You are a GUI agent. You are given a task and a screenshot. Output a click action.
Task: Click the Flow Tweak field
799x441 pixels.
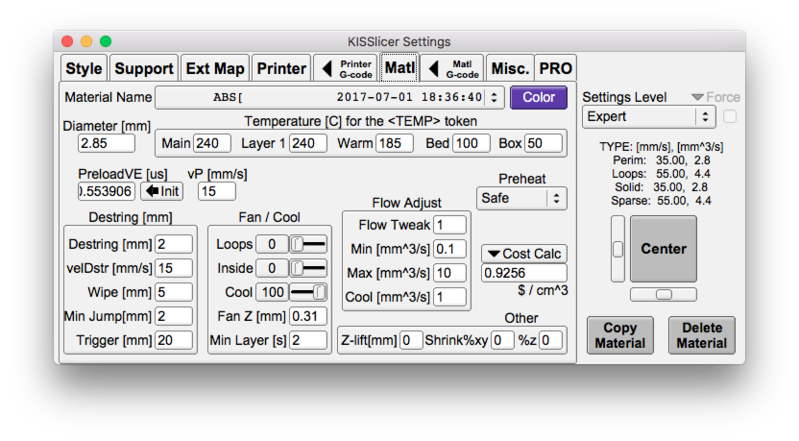pyautogui.click(x=449, y=225)
